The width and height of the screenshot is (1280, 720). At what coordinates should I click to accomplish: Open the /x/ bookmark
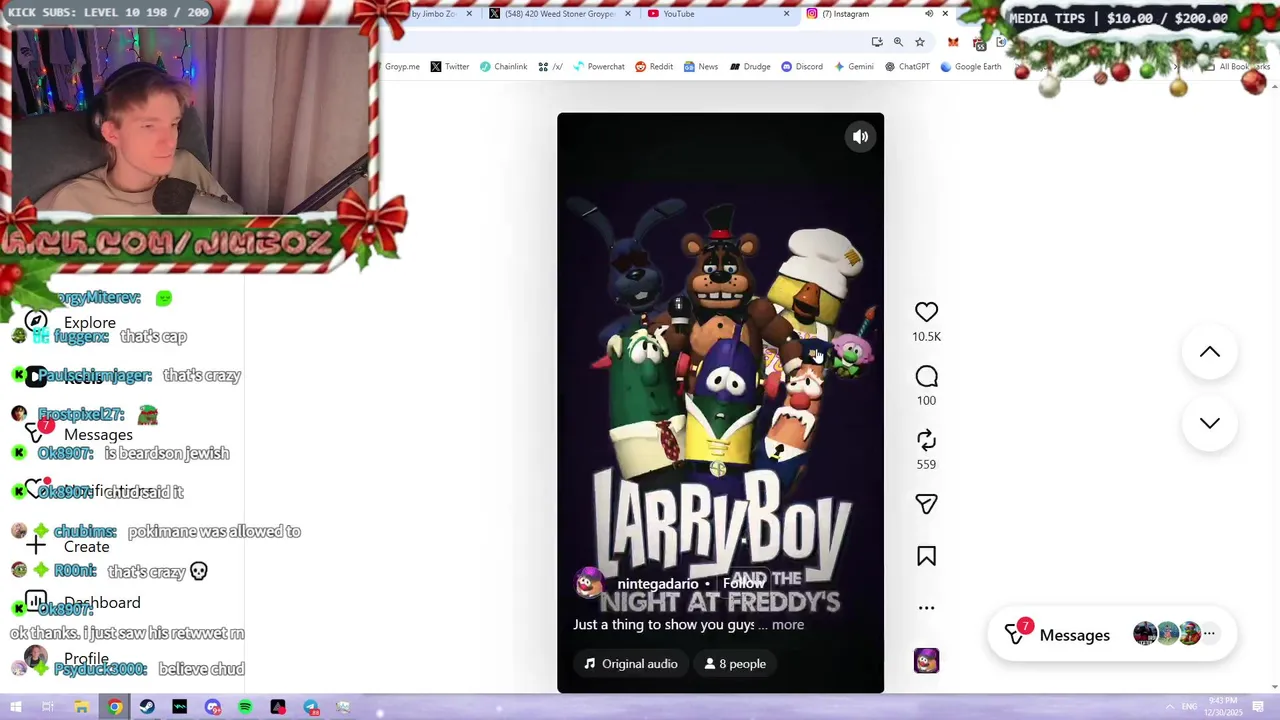tap(550, 67)
